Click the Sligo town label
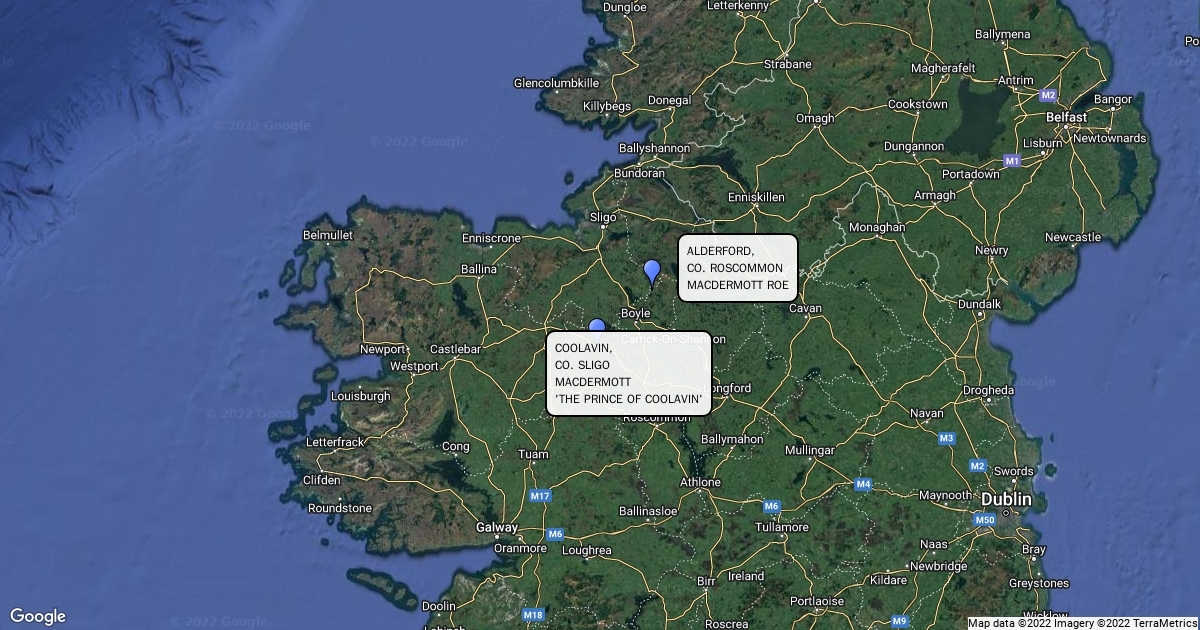The image size is (1200, 630). 603,216
